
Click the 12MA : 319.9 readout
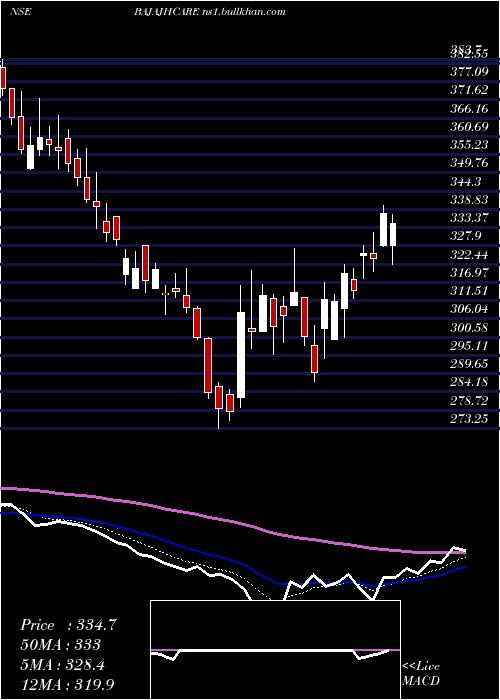pyautogui.click(x=67, y=685)
